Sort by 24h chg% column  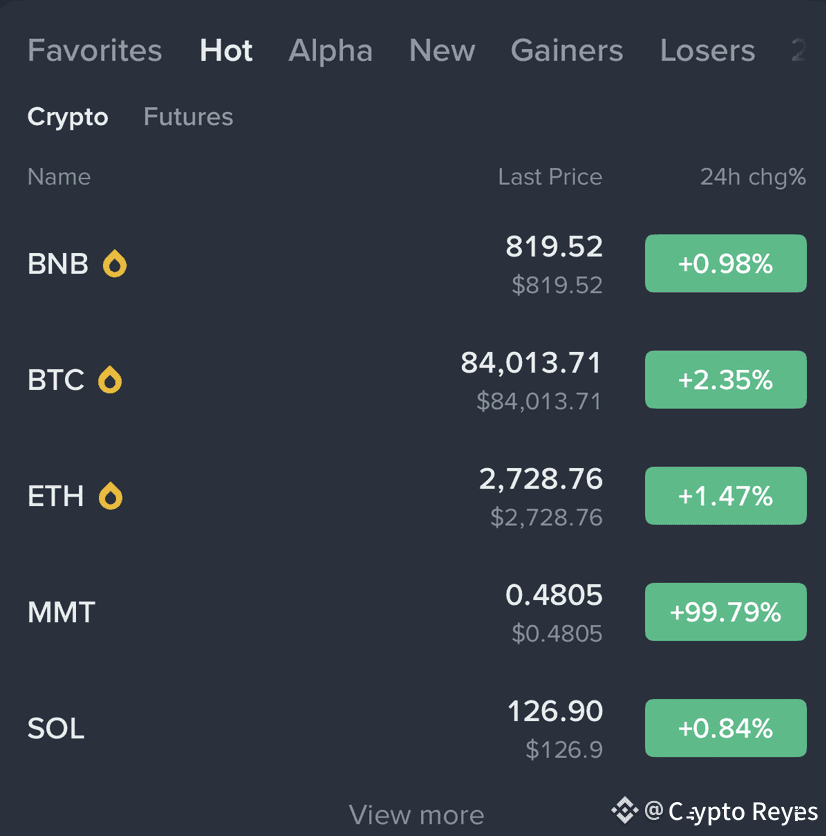click(x=752, y=177)
